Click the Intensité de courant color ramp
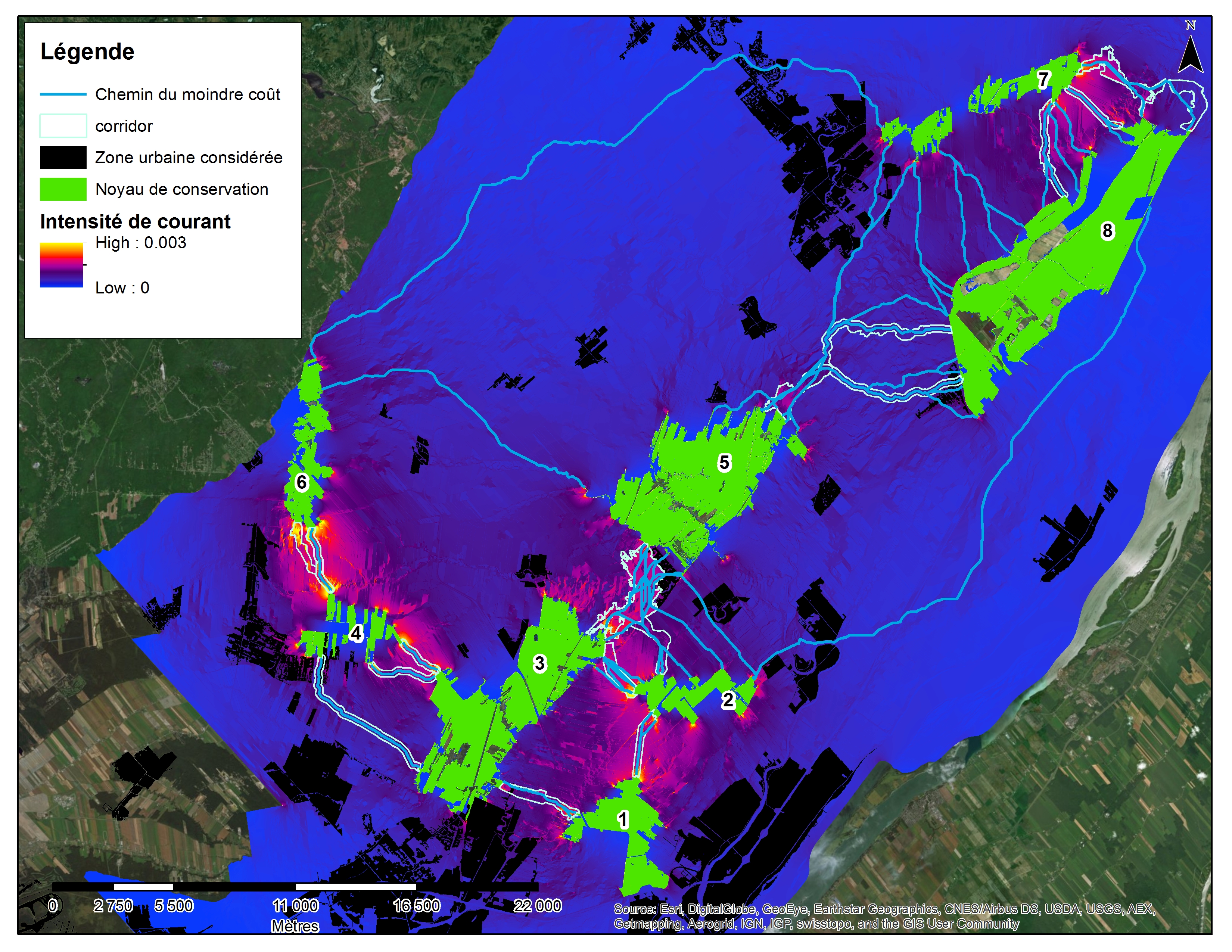This screenshot has height=952, width=1232. 61,265
